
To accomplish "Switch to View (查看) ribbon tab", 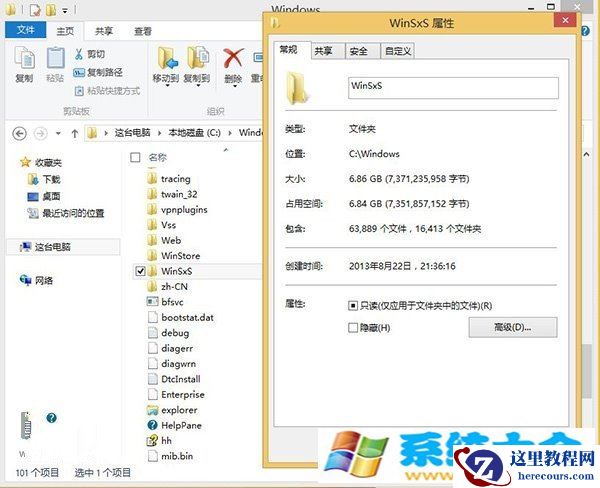I will (143, 31).
